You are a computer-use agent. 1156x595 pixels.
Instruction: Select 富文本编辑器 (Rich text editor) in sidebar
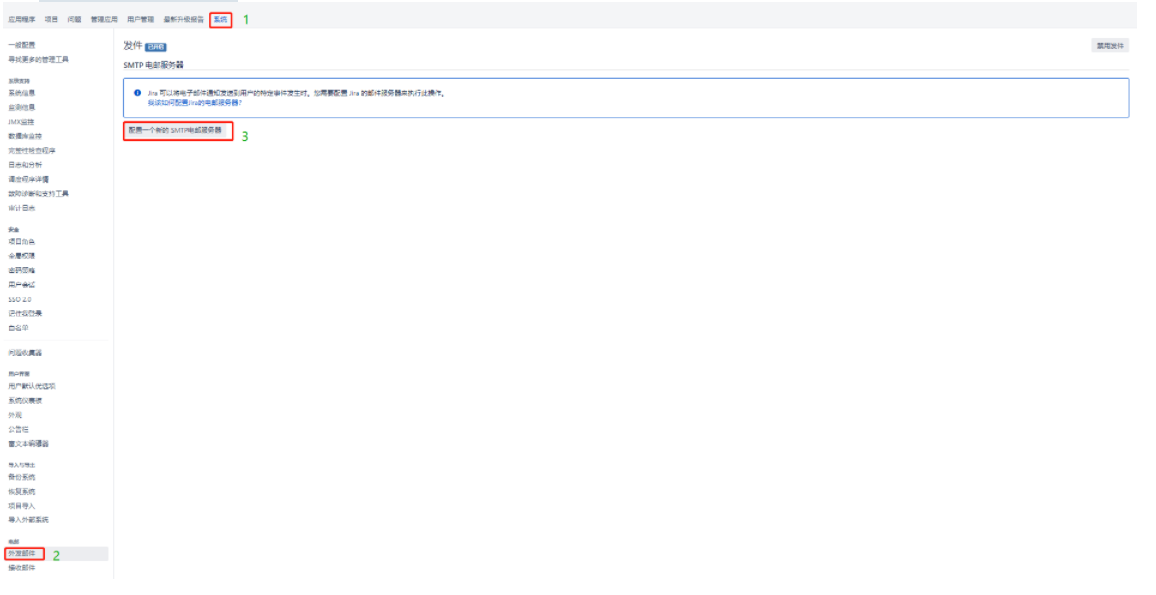(29, 444)
